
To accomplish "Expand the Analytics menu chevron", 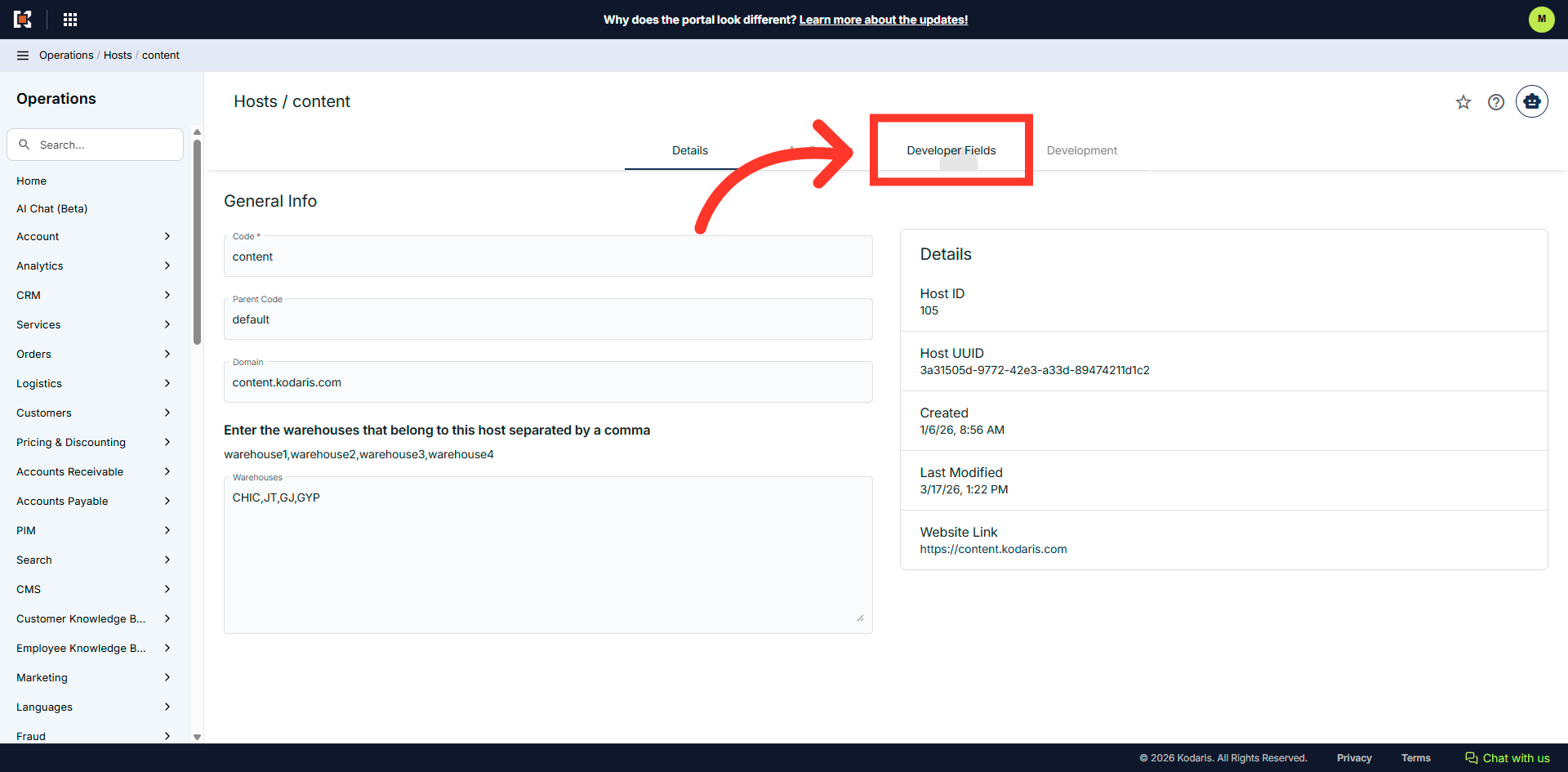I will (167, 266).
